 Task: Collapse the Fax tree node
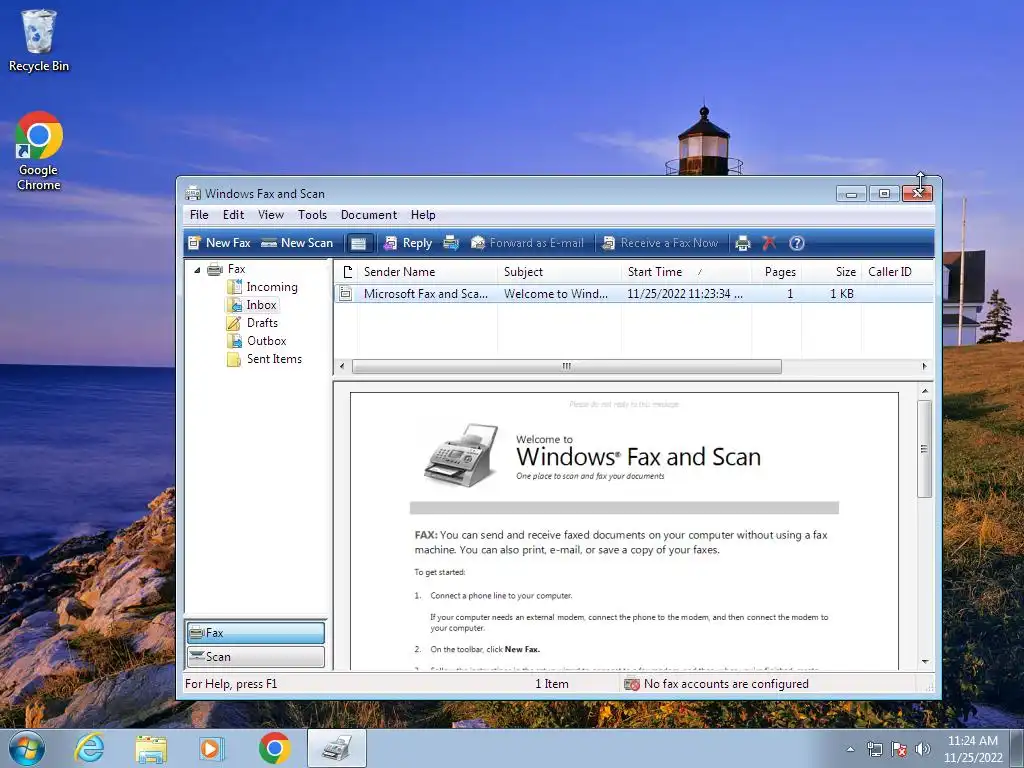(197, 270)
